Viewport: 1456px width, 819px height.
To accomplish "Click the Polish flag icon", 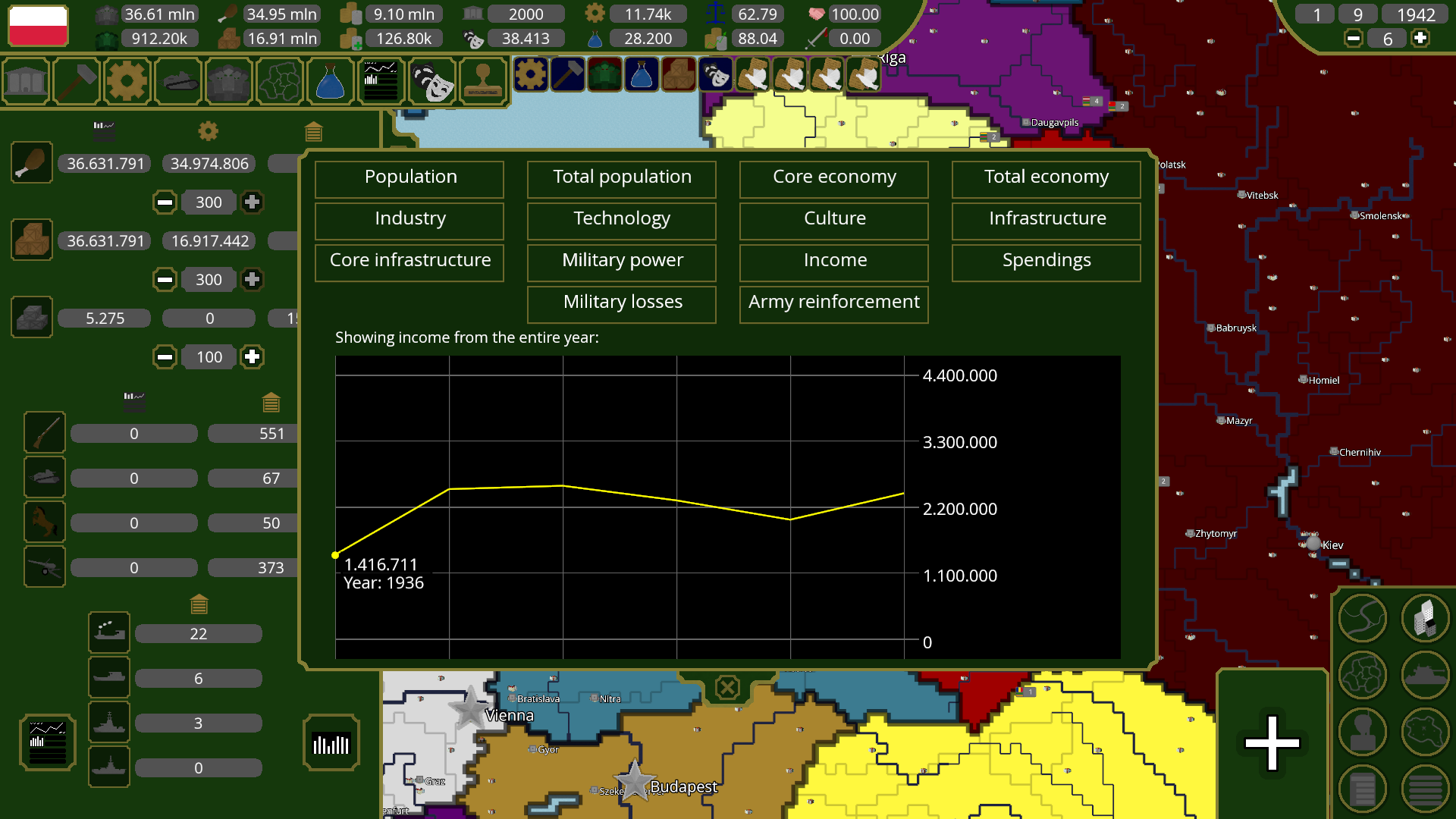I will coord(38,25).
